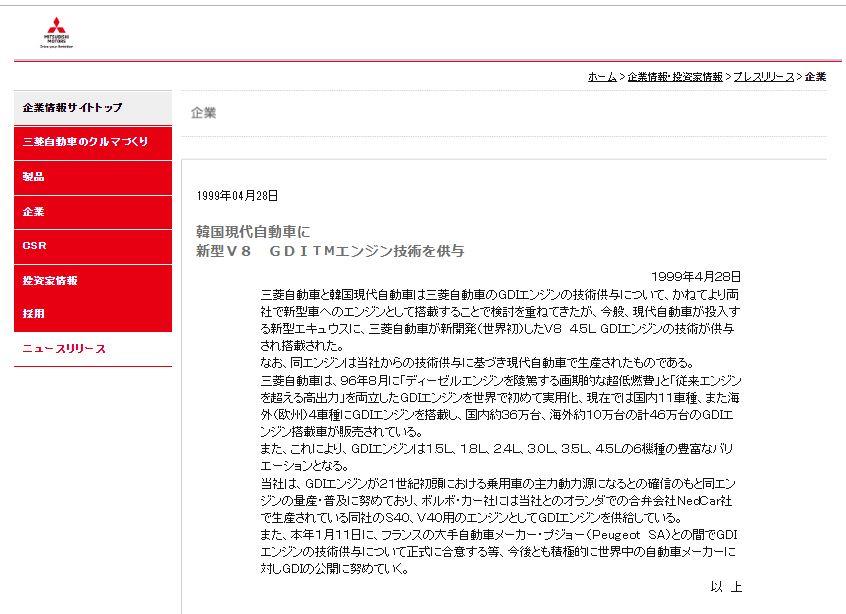Click the closing text 以 上
This screenshot has width=846, height=614.
[x=726, y=586]
